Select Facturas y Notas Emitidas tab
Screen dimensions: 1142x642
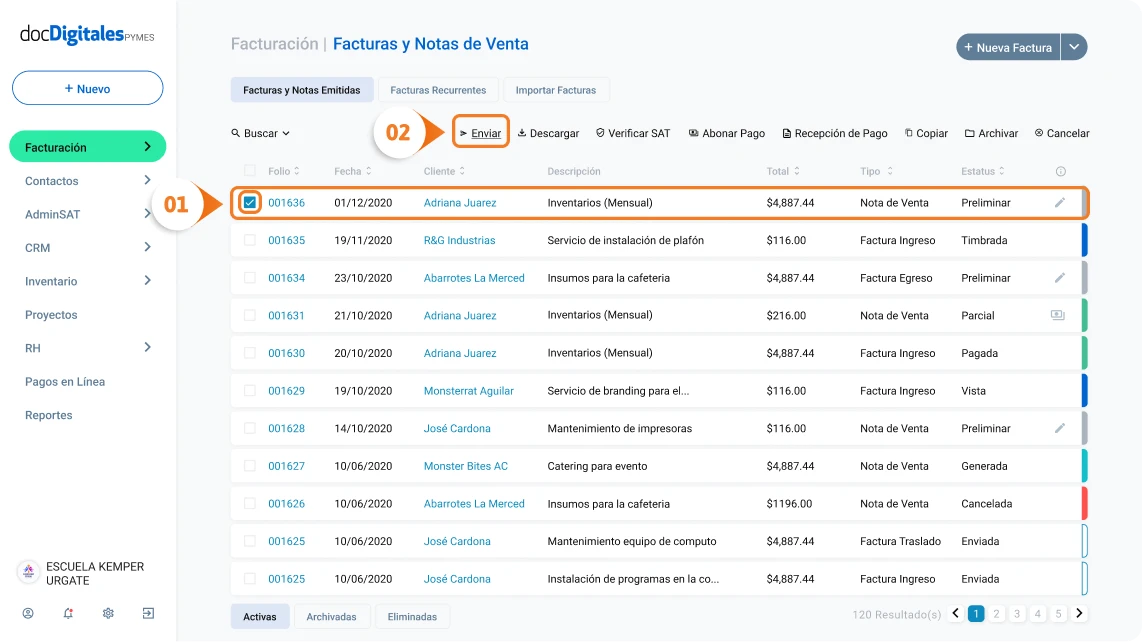tap(302, 90)
